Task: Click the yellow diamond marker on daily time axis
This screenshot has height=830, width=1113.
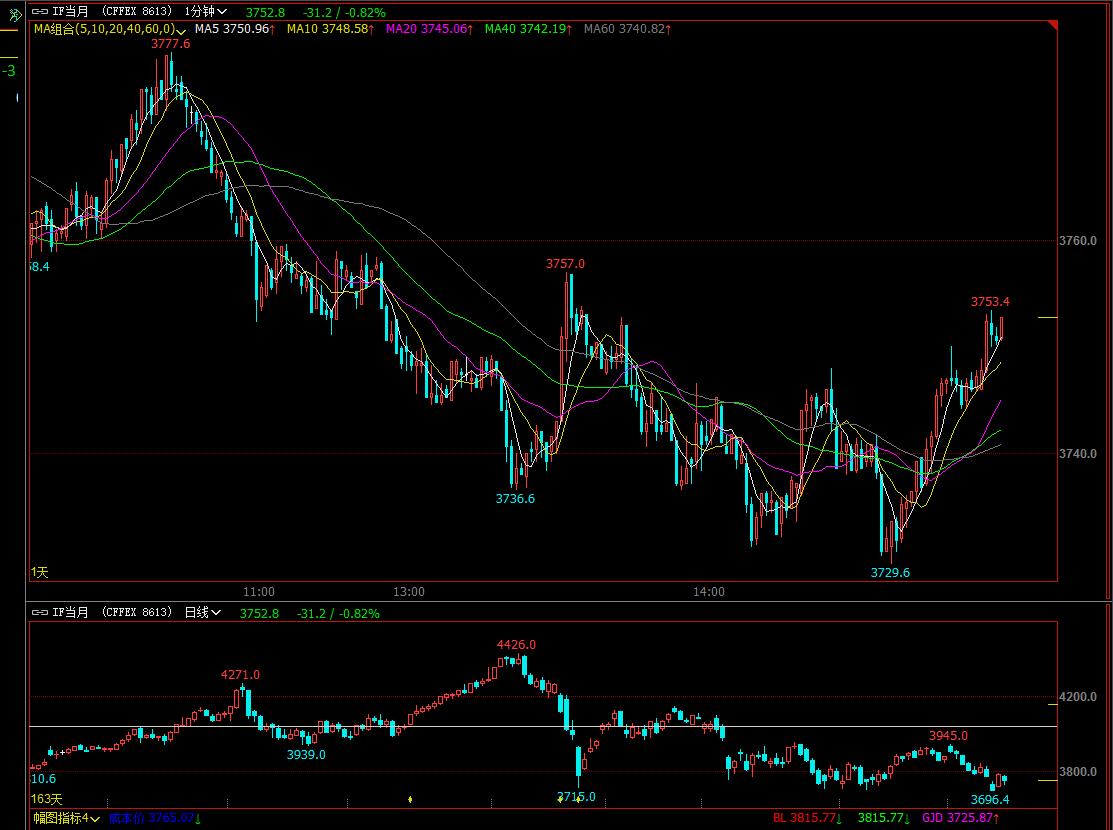Action: [410, 799]
